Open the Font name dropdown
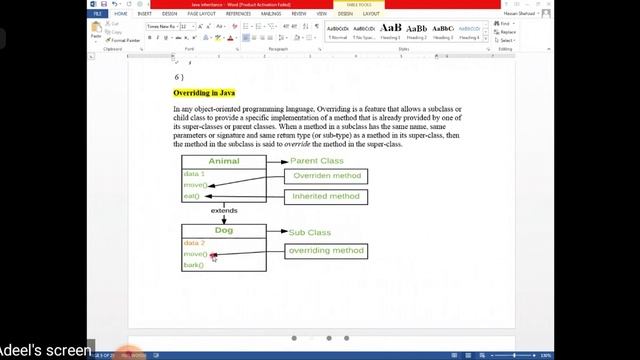Screen dimensions: 640x360 point(178,27)
